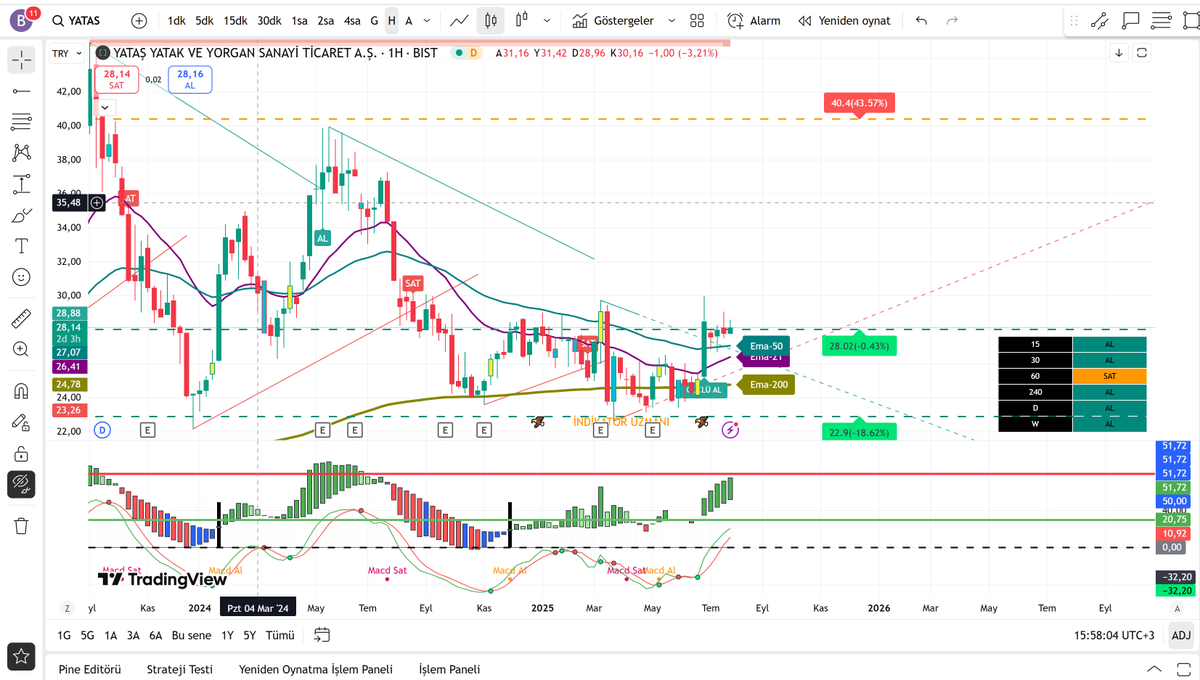Set Bu sene date range

tap(192, 635)
